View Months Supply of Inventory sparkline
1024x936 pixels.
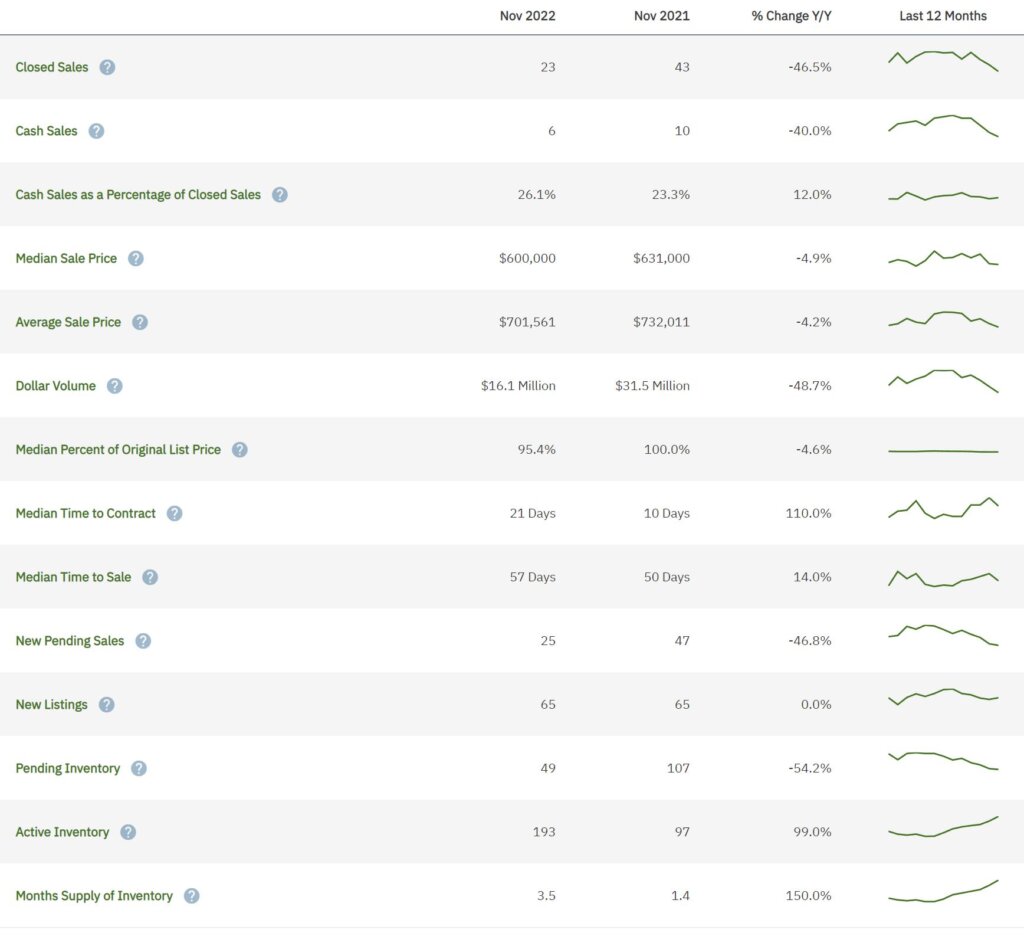click(943, 891)
